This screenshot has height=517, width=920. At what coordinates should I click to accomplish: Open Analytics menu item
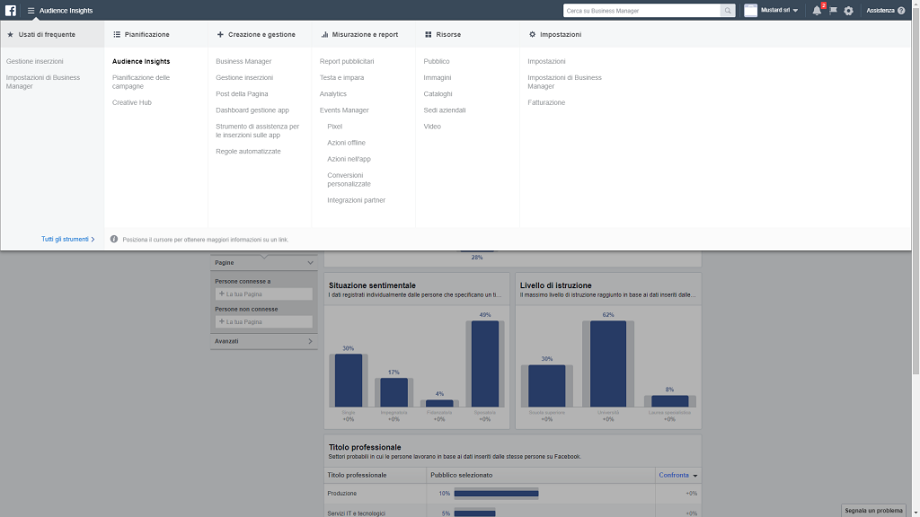(x=333, y=94)
